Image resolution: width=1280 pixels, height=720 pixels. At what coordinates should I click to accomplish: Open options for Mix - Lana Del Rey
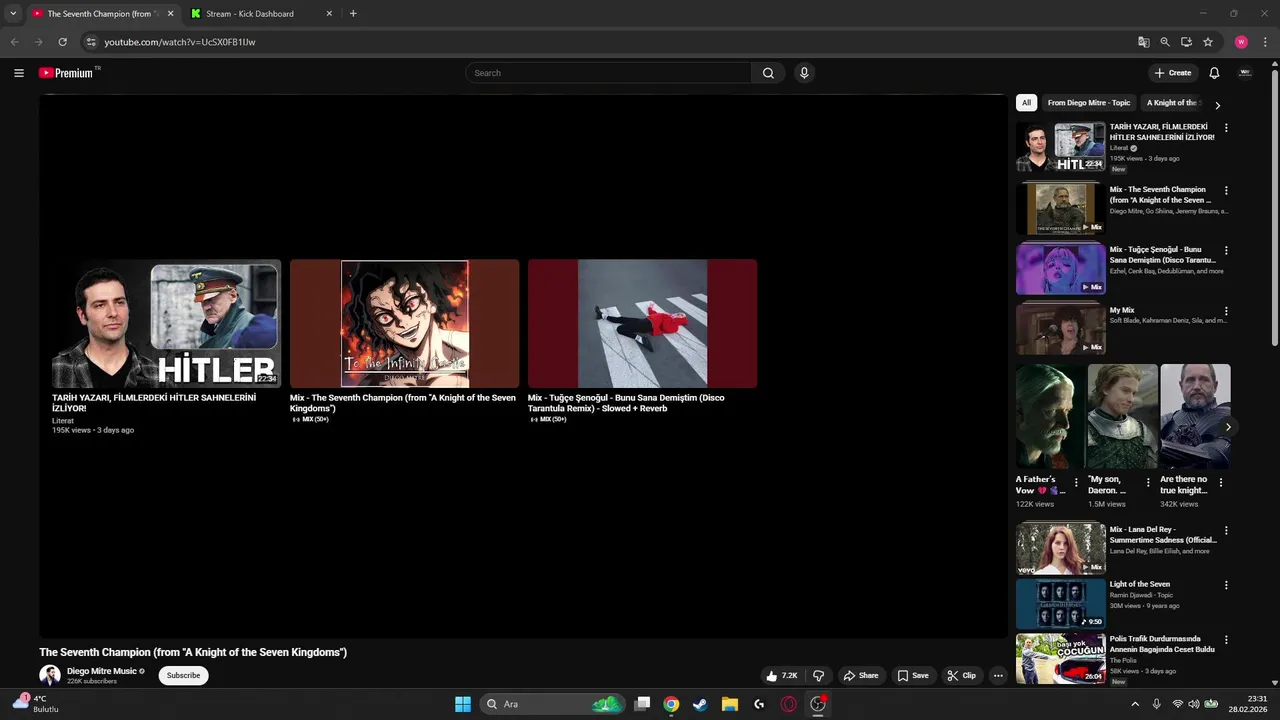1226,530
